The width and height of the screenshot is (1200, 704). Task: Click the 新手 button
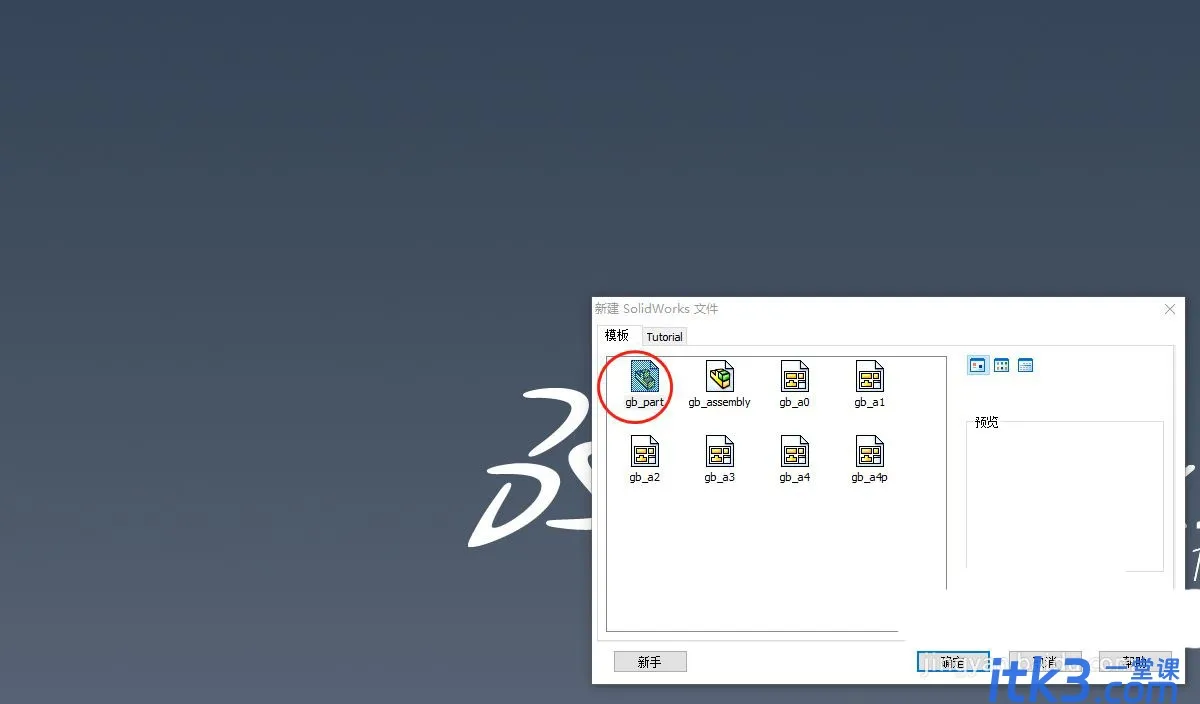point(650,662)
